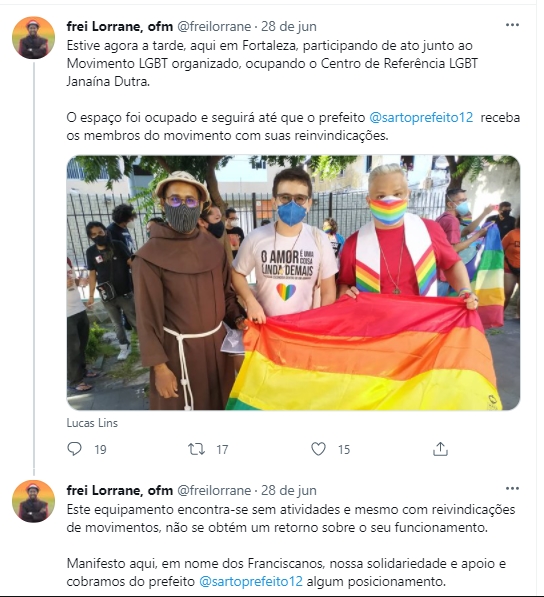Share the first tweet via share icon
The width and height of the screenshot is (544, 597).
point(440,449)
